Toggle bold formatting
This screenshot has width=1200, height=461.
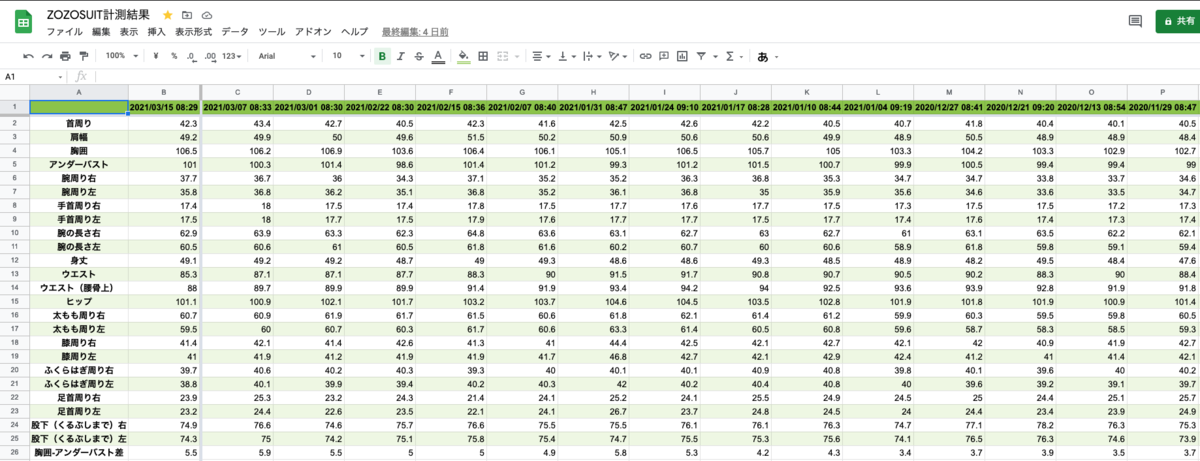[382, 56]
